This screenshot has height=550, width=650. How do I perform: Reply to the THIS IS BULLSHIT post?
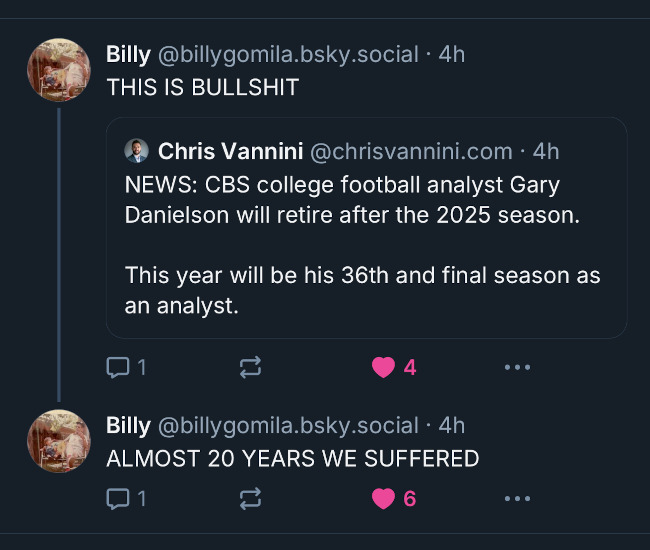click(119, 368)
